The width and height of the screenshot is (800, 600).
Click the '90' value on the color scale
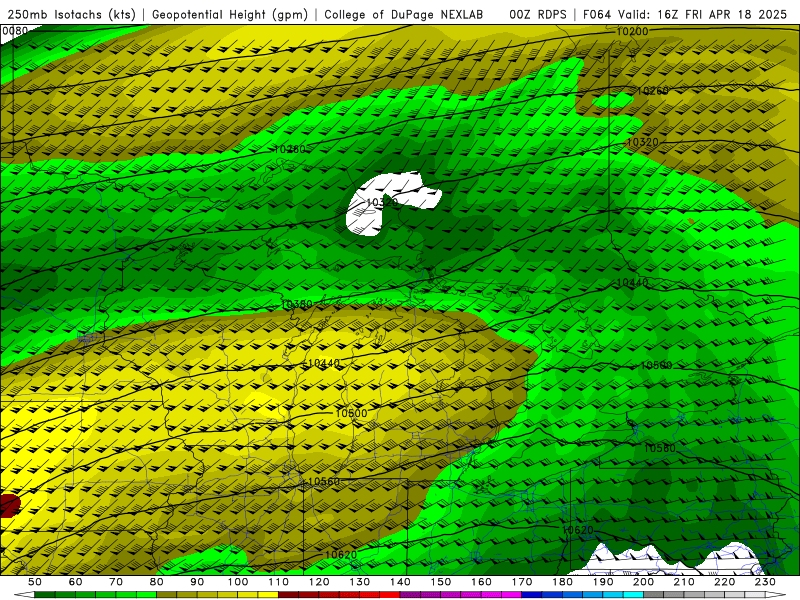point(197,582)
